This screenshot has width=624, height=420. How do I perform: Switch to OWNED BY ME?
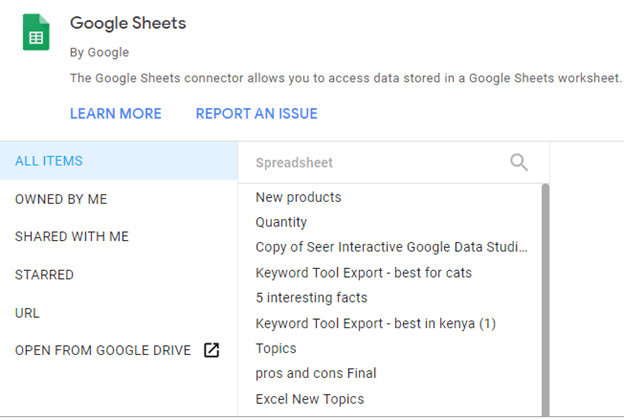tap(61, 199)
